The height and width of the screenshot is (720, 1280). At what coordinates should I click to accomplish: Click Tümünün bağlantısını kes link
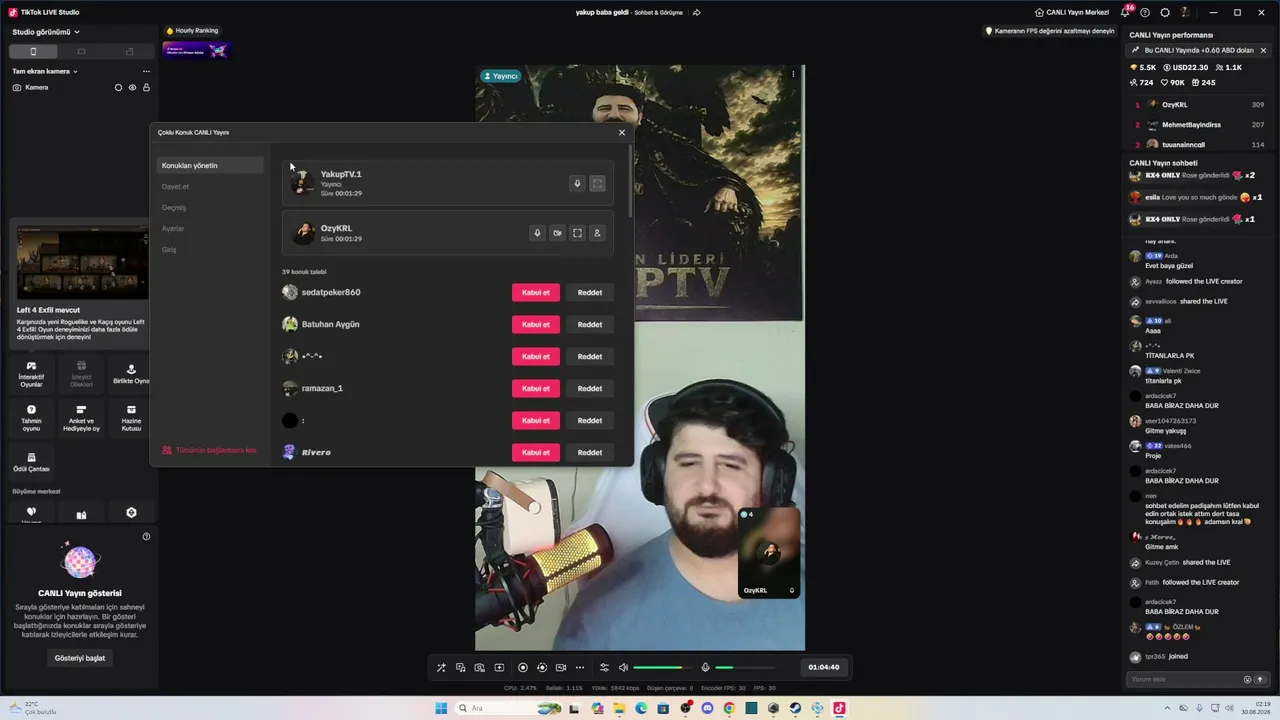[209, 450]
